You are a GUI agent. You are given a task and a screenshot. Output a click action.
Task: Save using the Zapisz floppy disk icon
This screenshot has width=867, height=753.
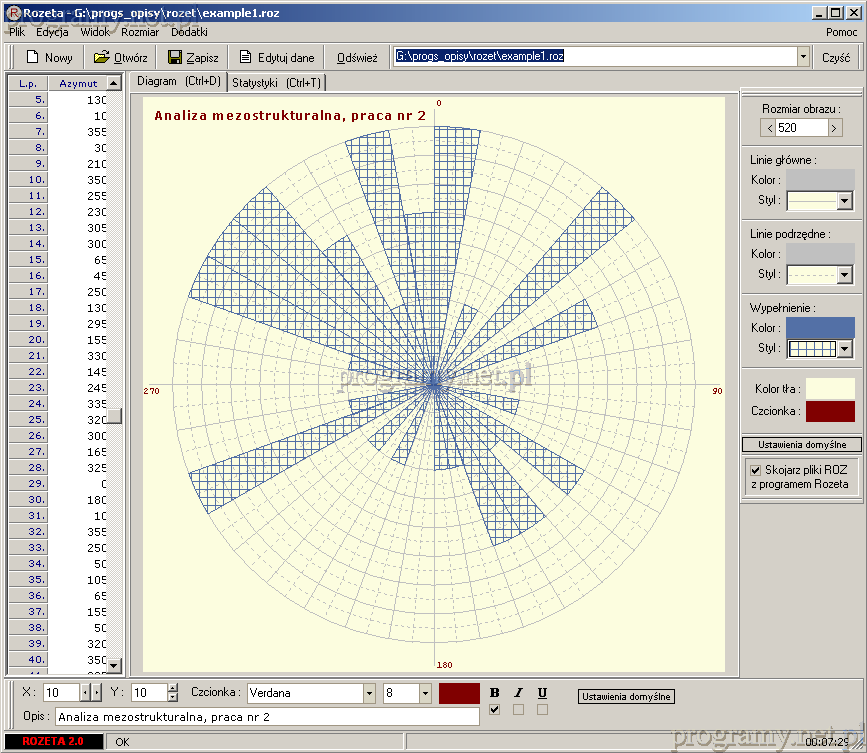pos(175,57)
